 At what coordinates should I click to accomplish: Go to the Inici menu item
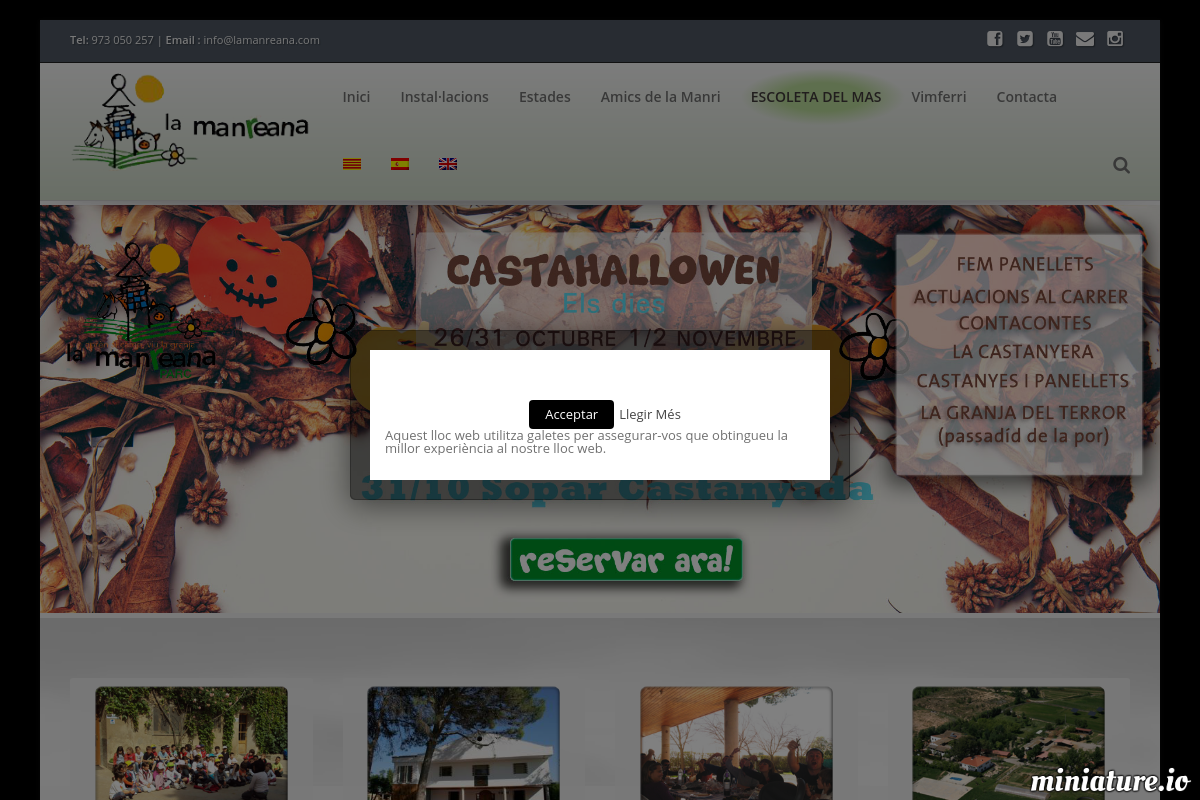356,97
